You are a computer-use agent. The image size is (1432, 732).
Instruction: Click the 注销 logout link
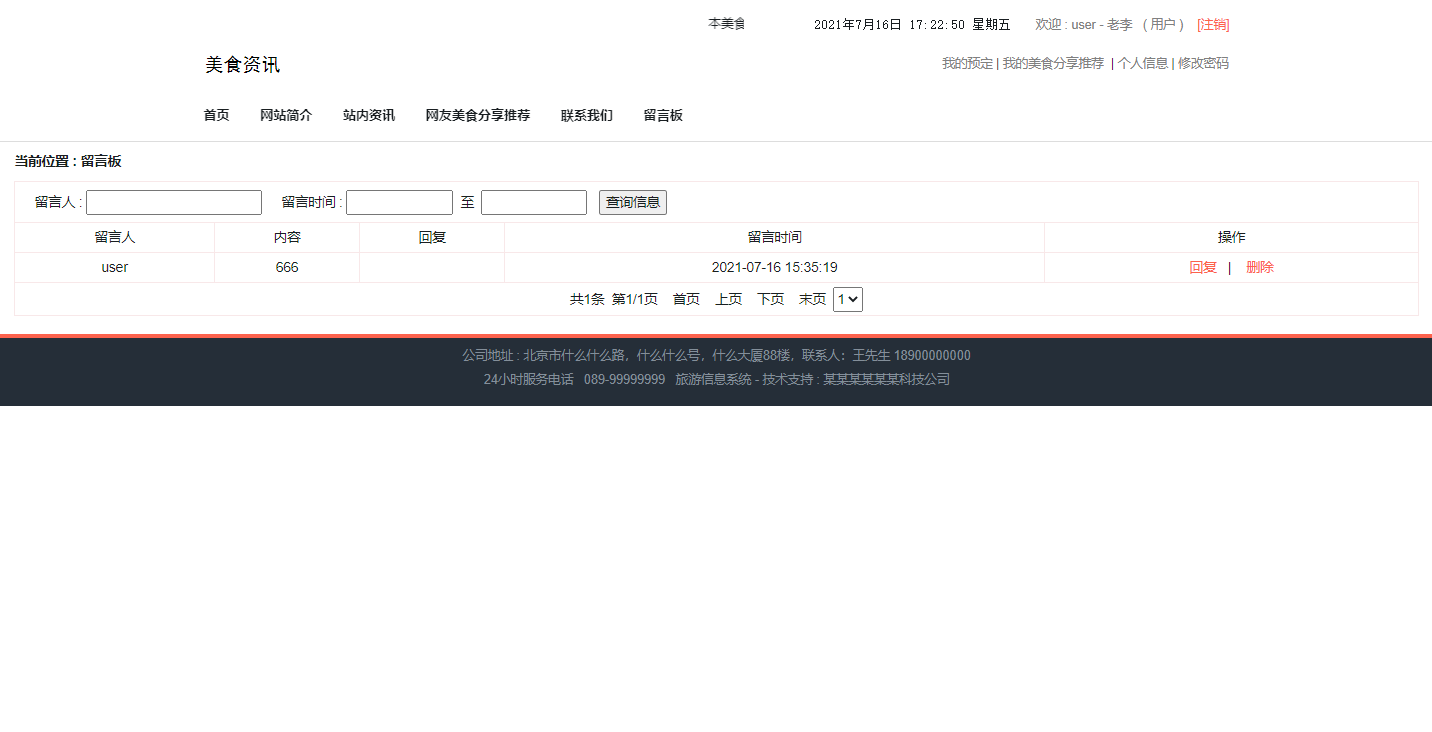(1212, 24)
